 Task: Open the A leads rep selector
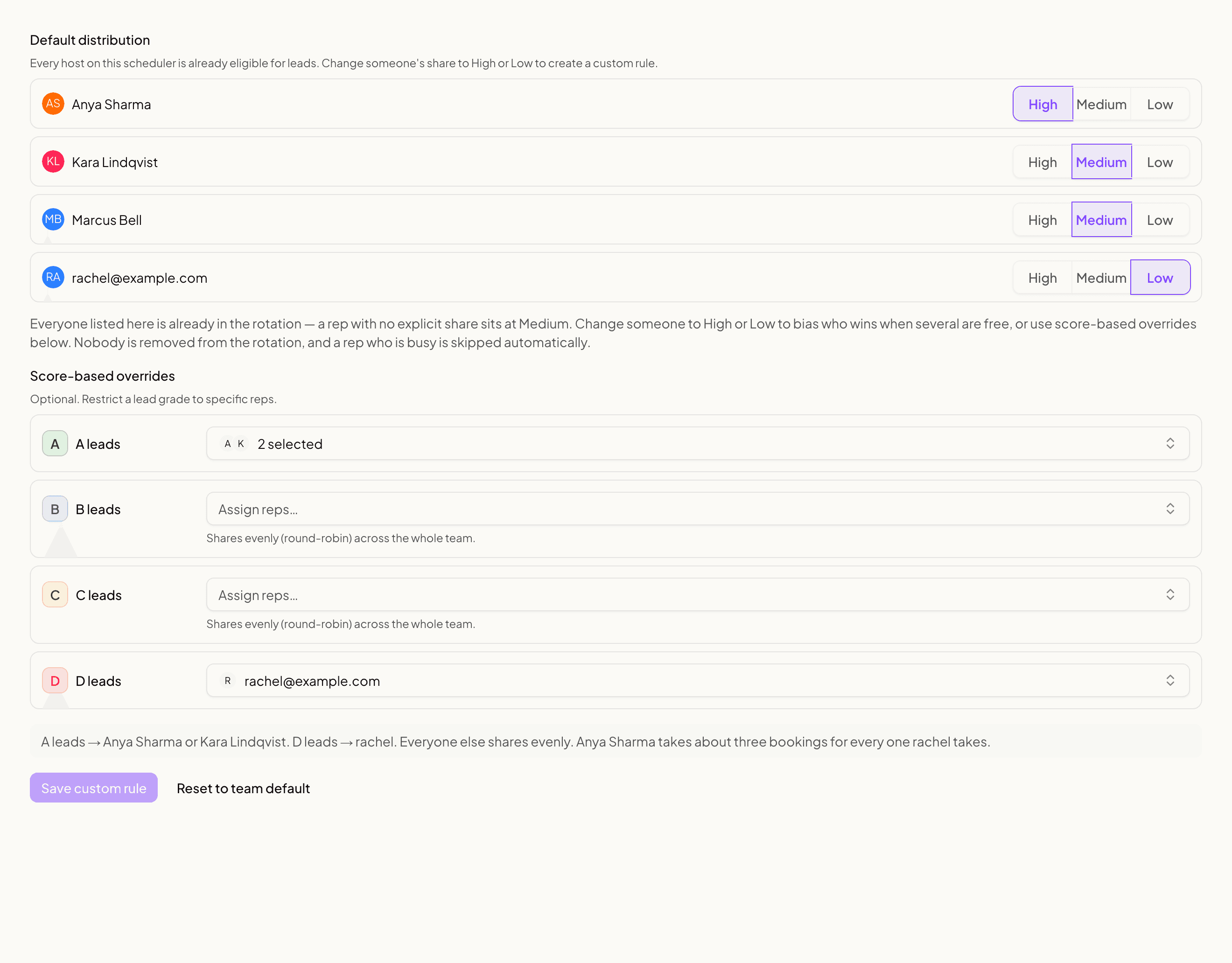tap(698, 443)
